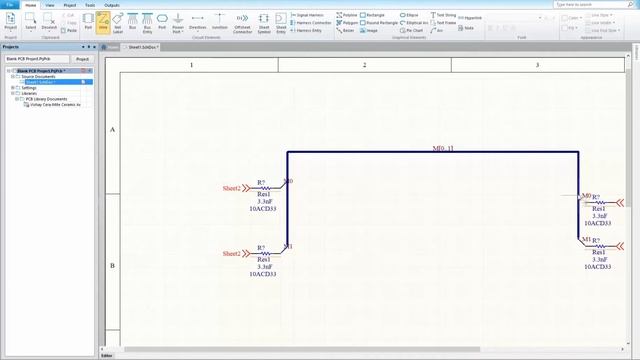
Task: Place a Text String
Action: [443, 15]
